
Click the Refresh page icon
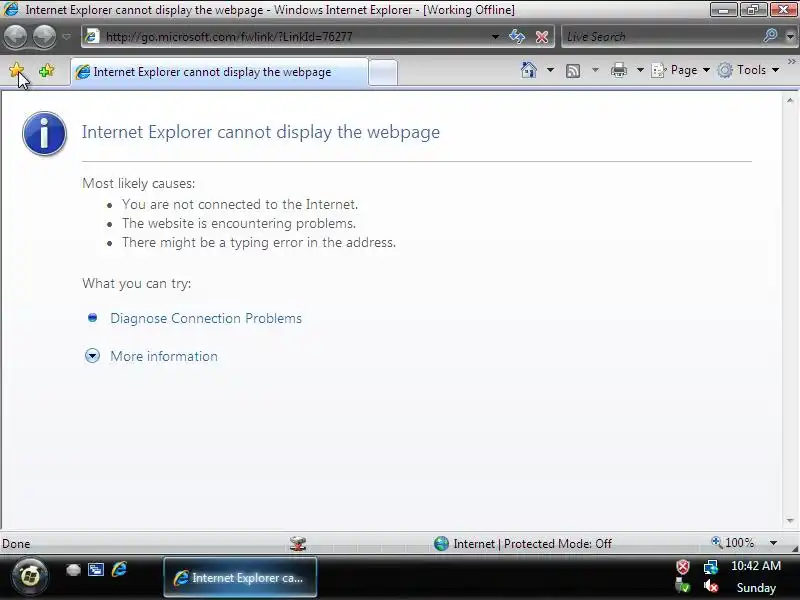[517, 36]
